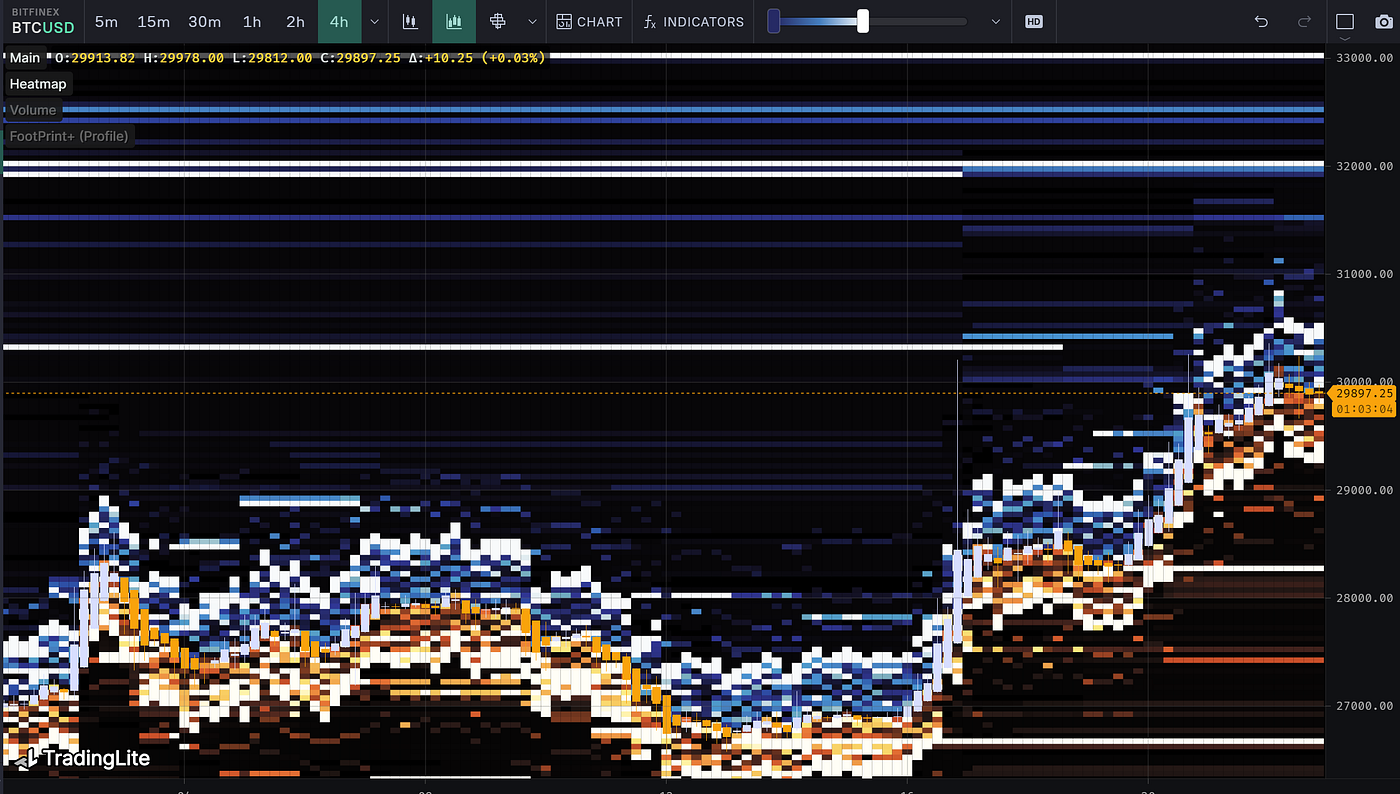Toggle the dimmed Volume layer label
The height and width of the screenshot is (794, 1400).
point(33,110)
